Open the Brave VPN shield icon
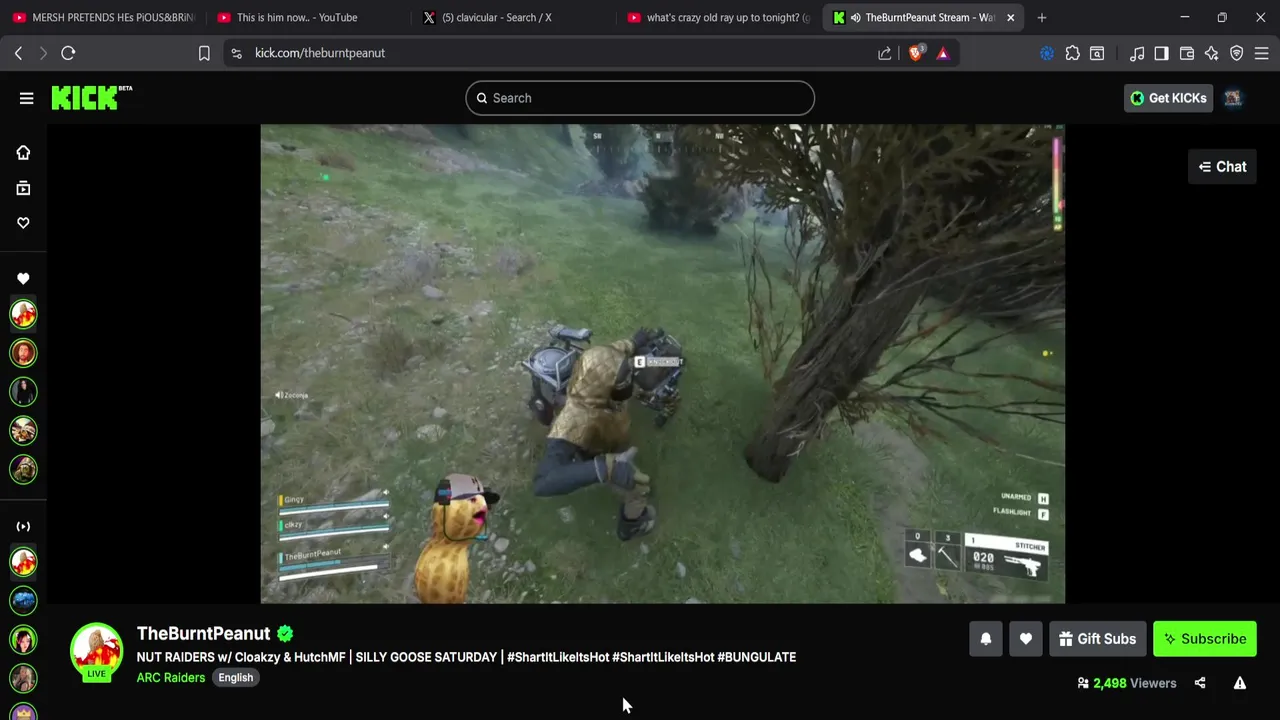Image resolution: width=1280 pixels, height=720 pixels. 1237,53
